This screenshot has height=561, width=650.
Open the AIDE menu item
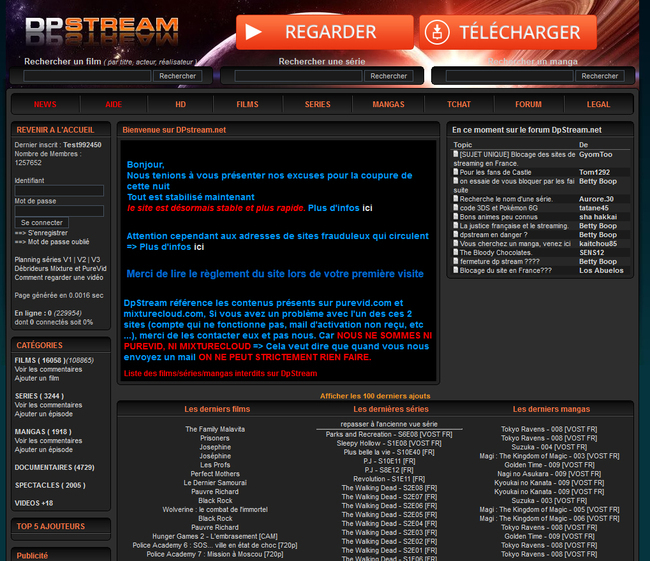tap(114, 104)
